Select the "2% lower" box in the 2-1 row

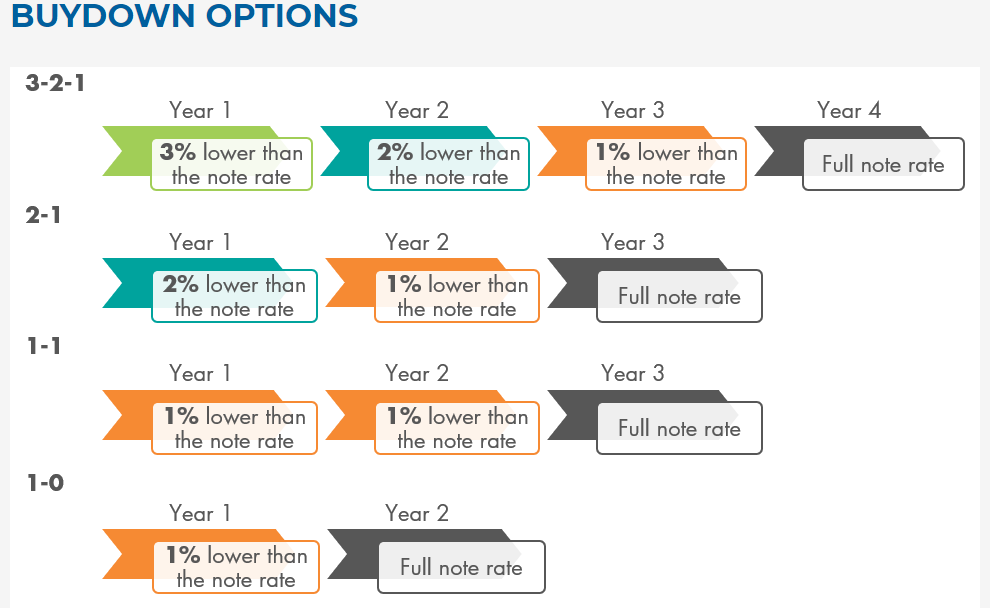[234, 296]
